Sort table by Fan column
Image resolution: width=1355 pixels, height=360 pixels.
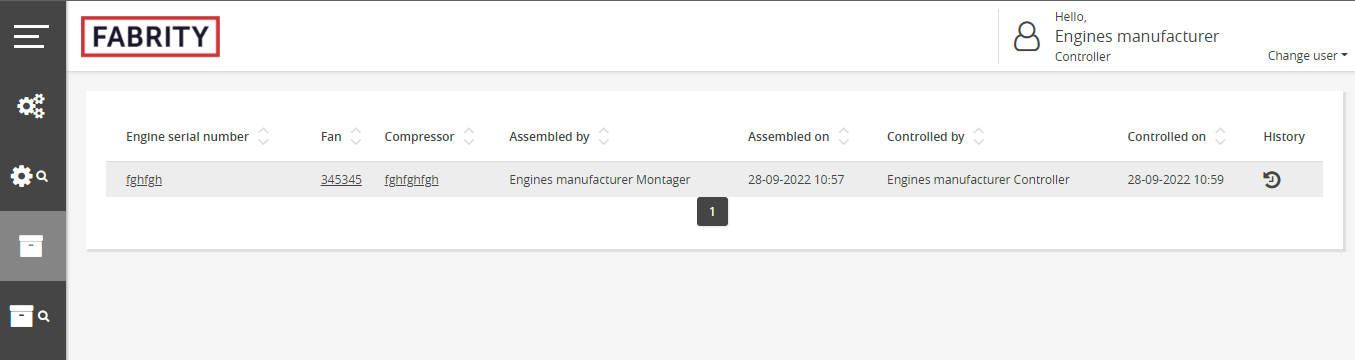pos(355,137)
